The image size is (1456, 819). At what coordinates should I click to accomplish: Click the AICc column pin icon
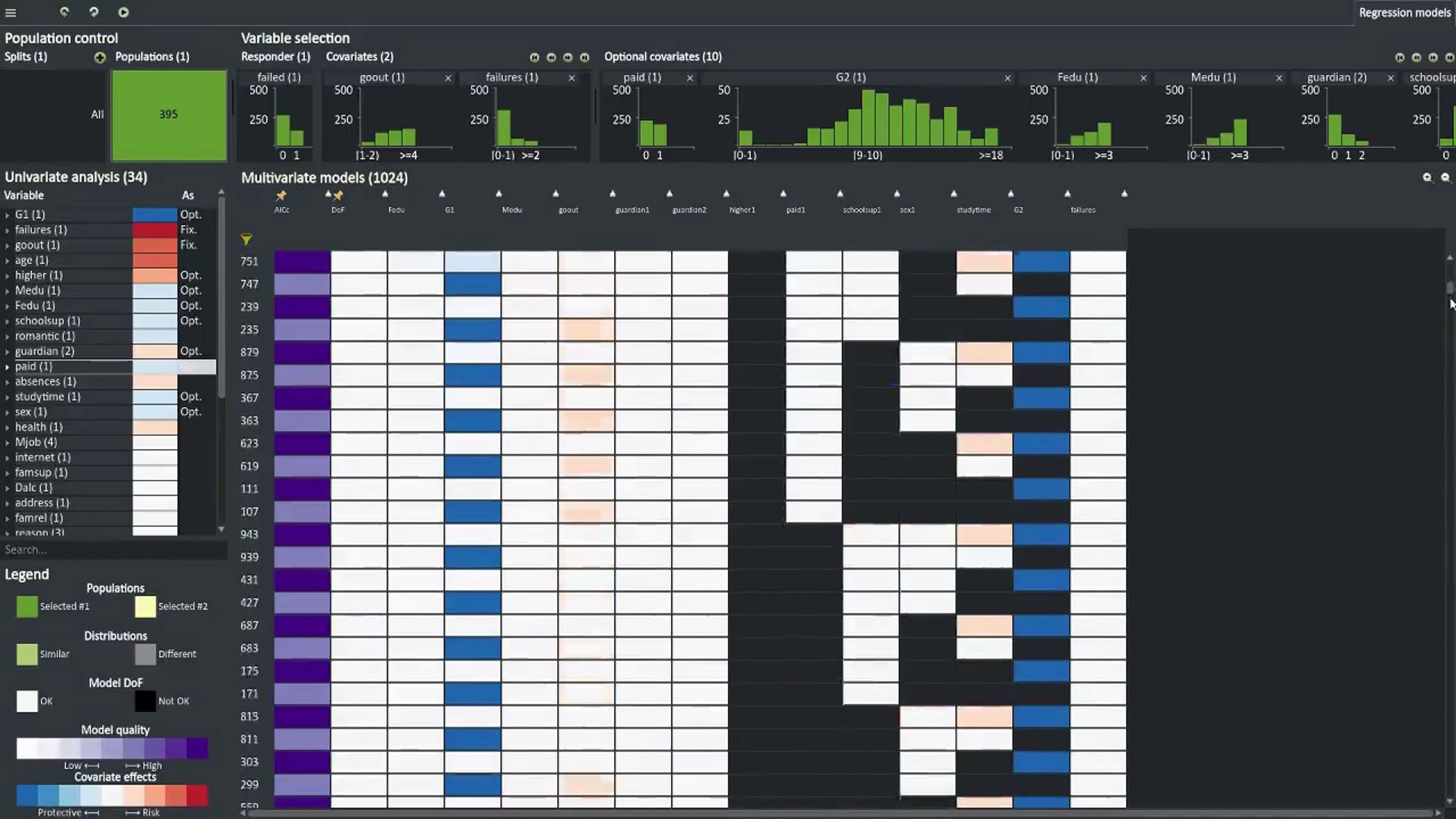(281, 195)
